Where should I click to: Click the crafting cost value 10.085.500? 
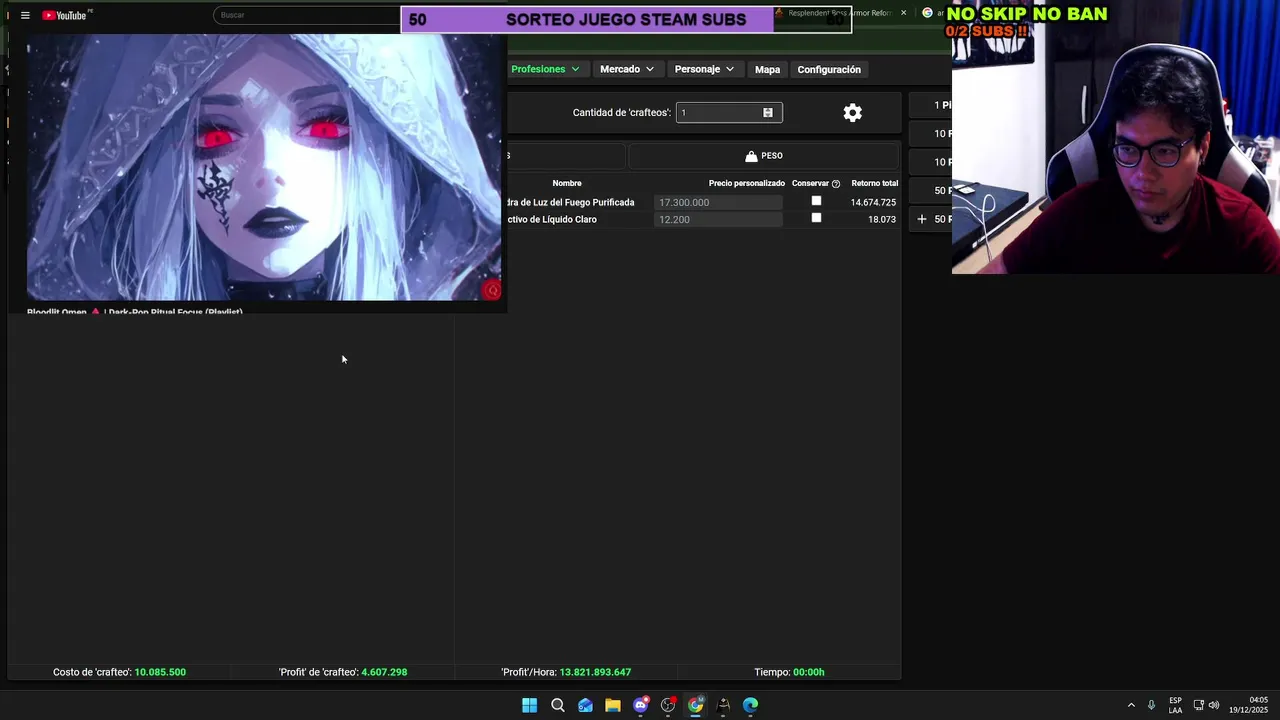pyautogui.click(x=160, y=672)
